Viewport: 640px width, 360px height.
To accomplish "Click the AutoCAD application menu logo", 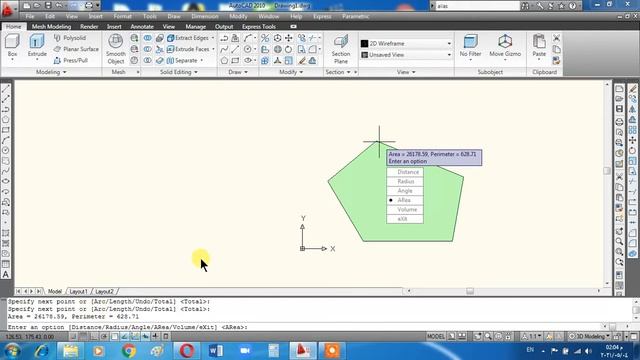I will coord(7,9).
